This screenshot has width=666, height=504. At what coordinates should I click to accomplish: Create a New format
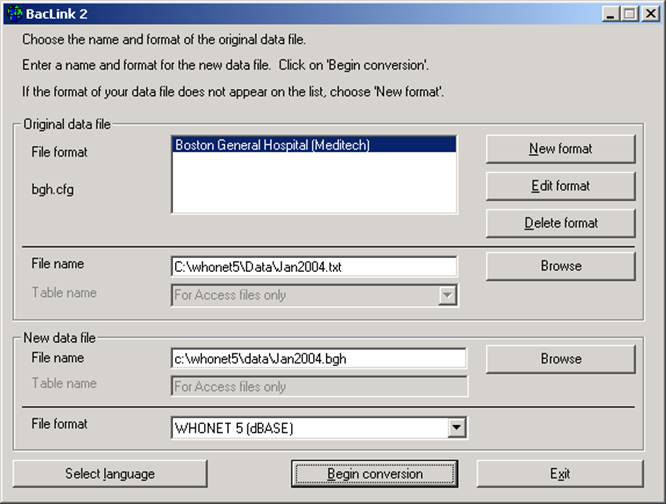click(x=561, y=149)
